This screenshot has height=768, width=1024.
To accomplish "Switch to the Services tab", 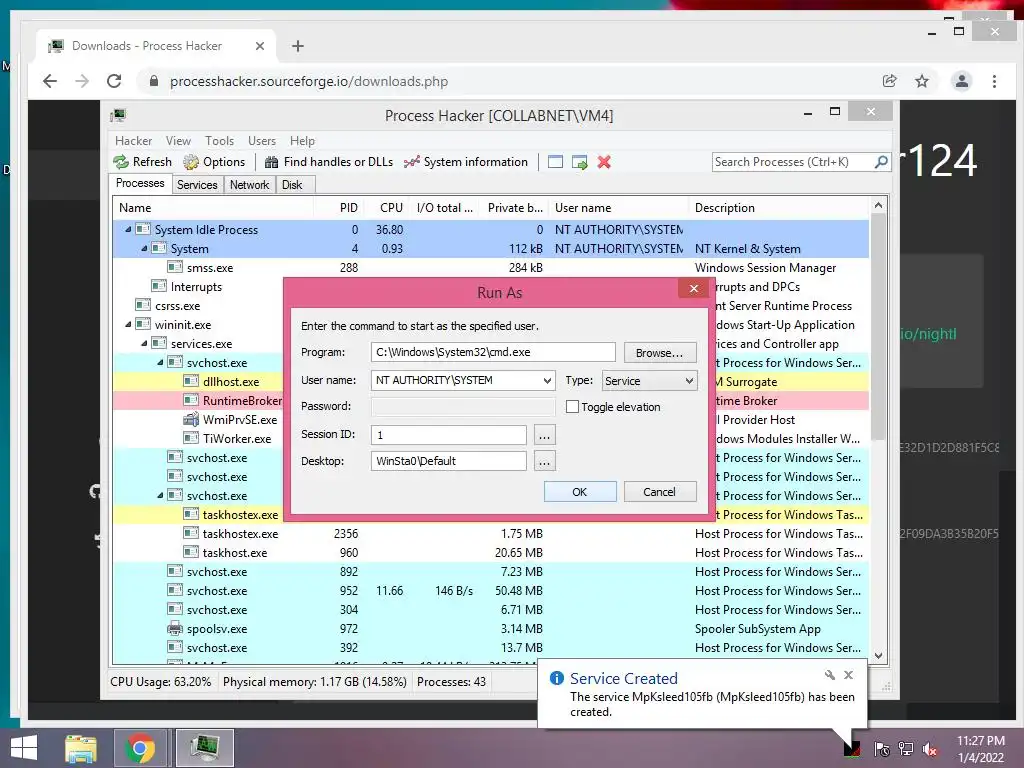I will pos(197,185).
